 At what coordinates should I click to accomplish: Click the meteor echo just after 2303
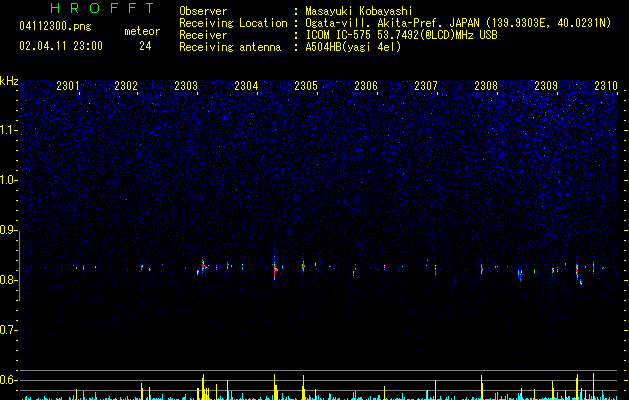tap(203, 266)
